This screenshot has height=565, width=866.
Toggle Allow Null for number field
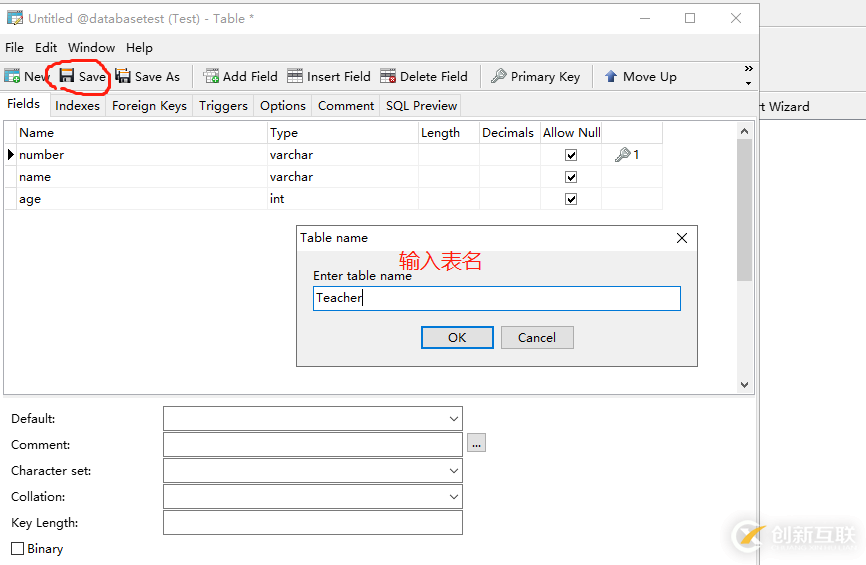pyautogui.click(x=571, y=155)
